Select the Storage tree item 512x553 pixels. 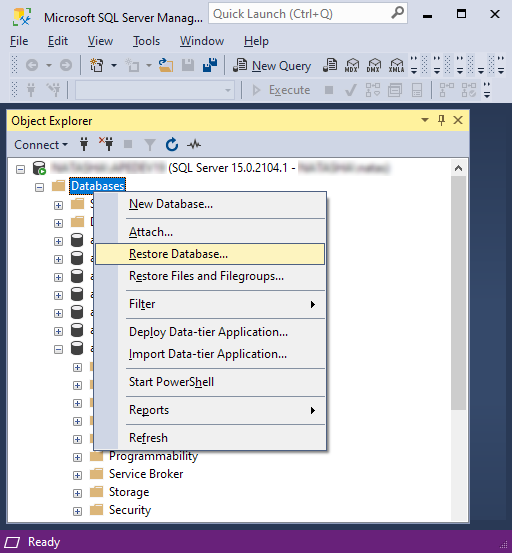(129, 492)
